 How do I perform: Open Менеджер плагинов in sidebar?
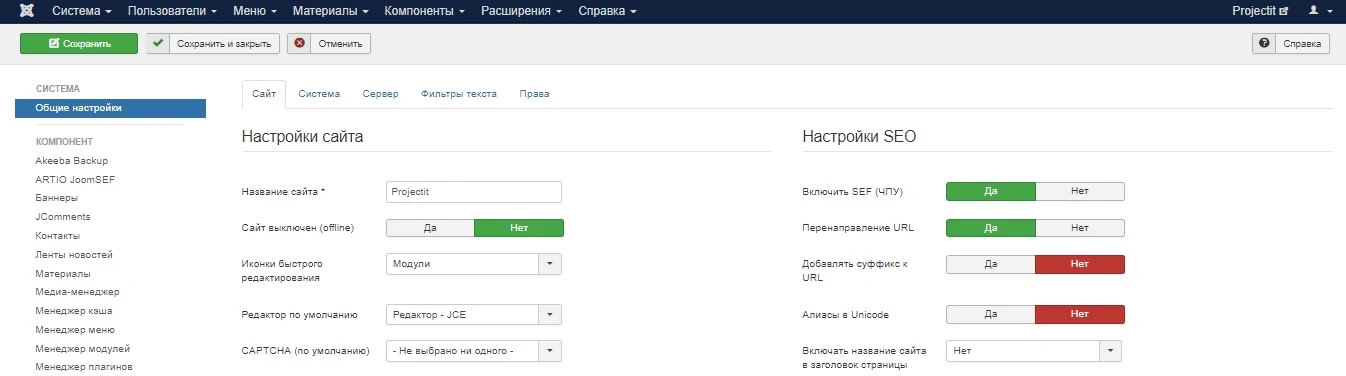(x=84, y=367)
